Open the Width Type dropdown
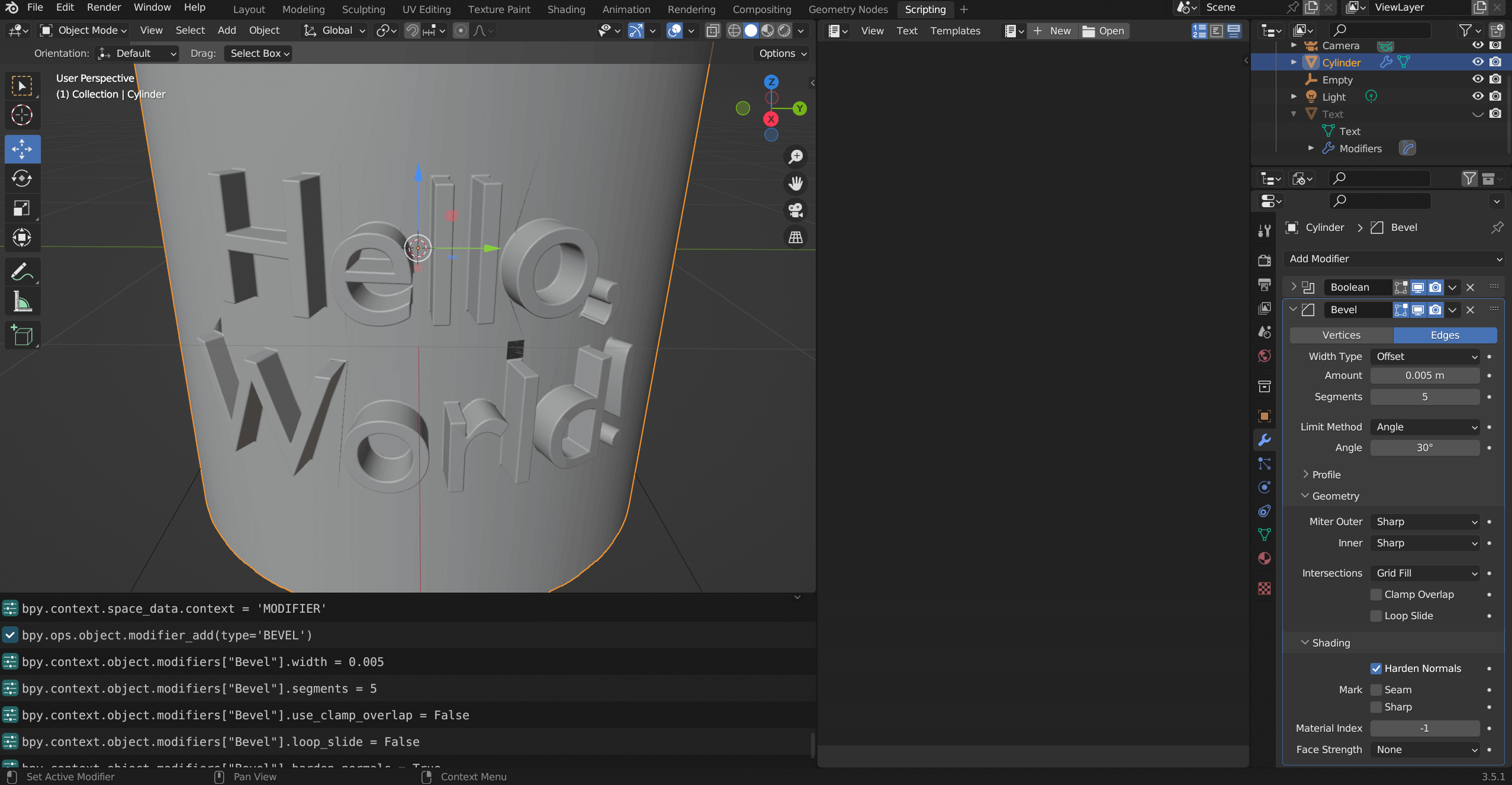This screenshot has height=785, width=1512. tap(1424, 356)
